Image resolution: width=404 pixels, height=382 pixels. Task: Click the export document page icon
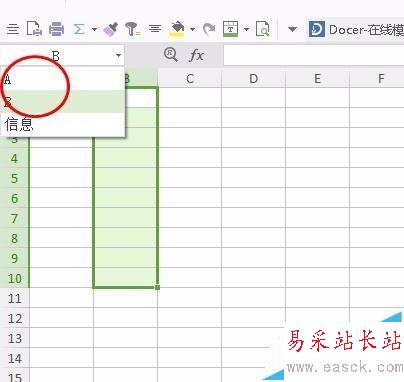point(34,29)
